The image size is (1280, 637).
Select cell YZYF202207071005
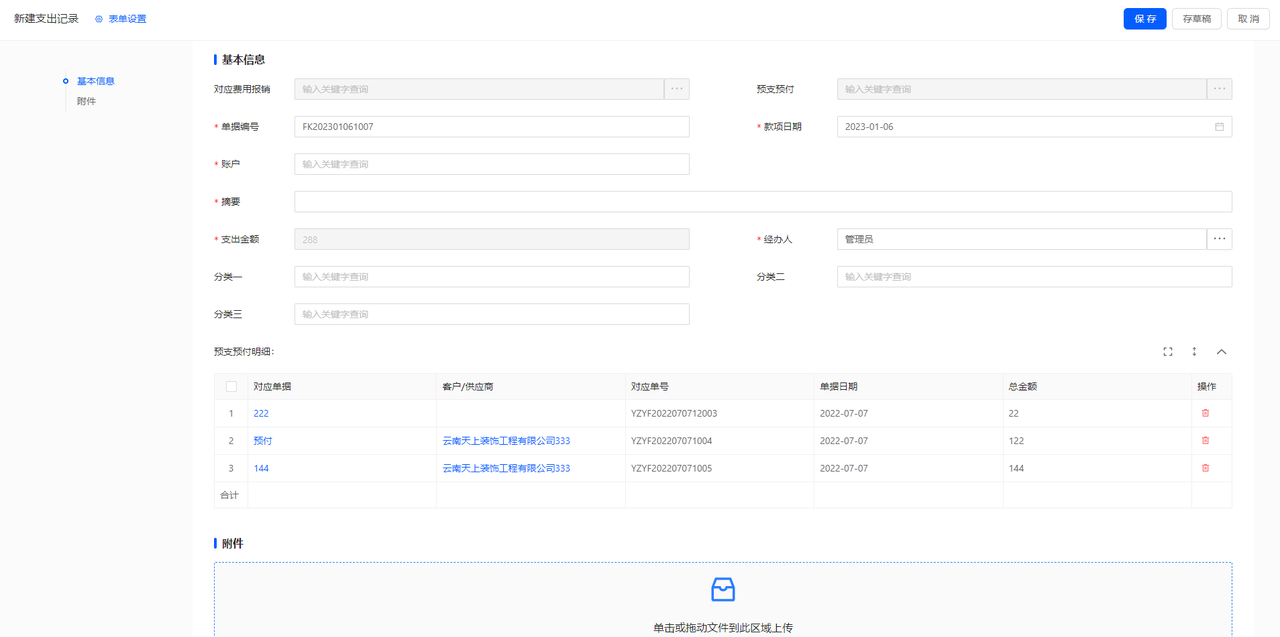click(720, 468)
